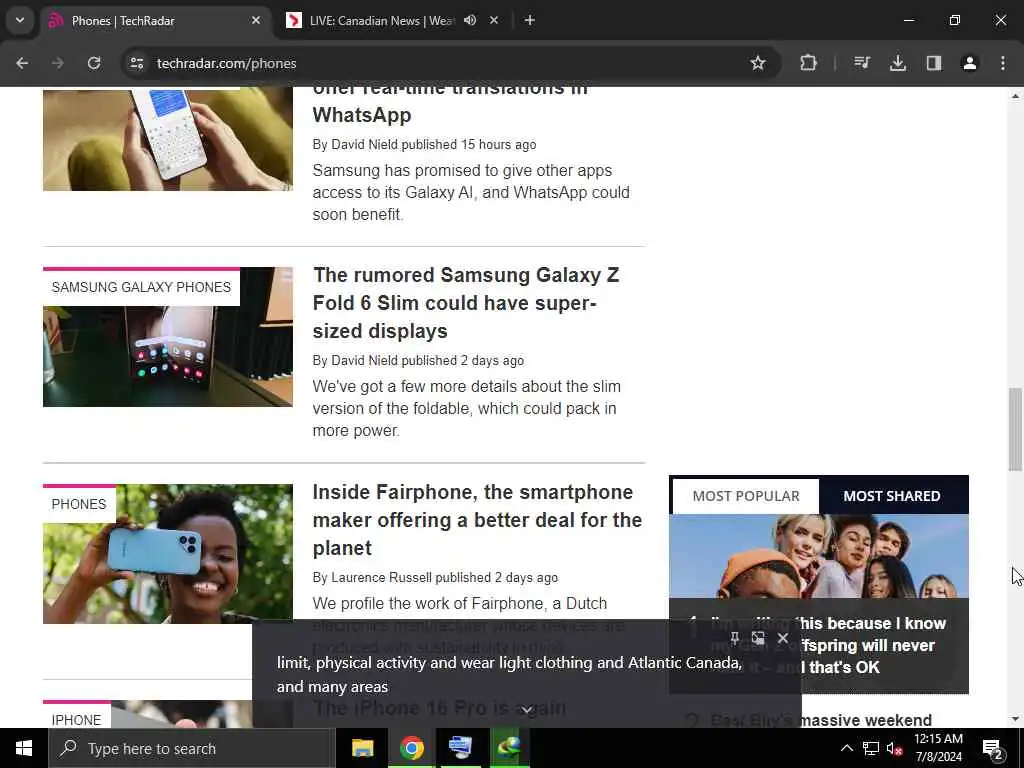Open the Extensions puzzle icon
1024x768 pixels.
pyautogui.click(x=808, y=63)
